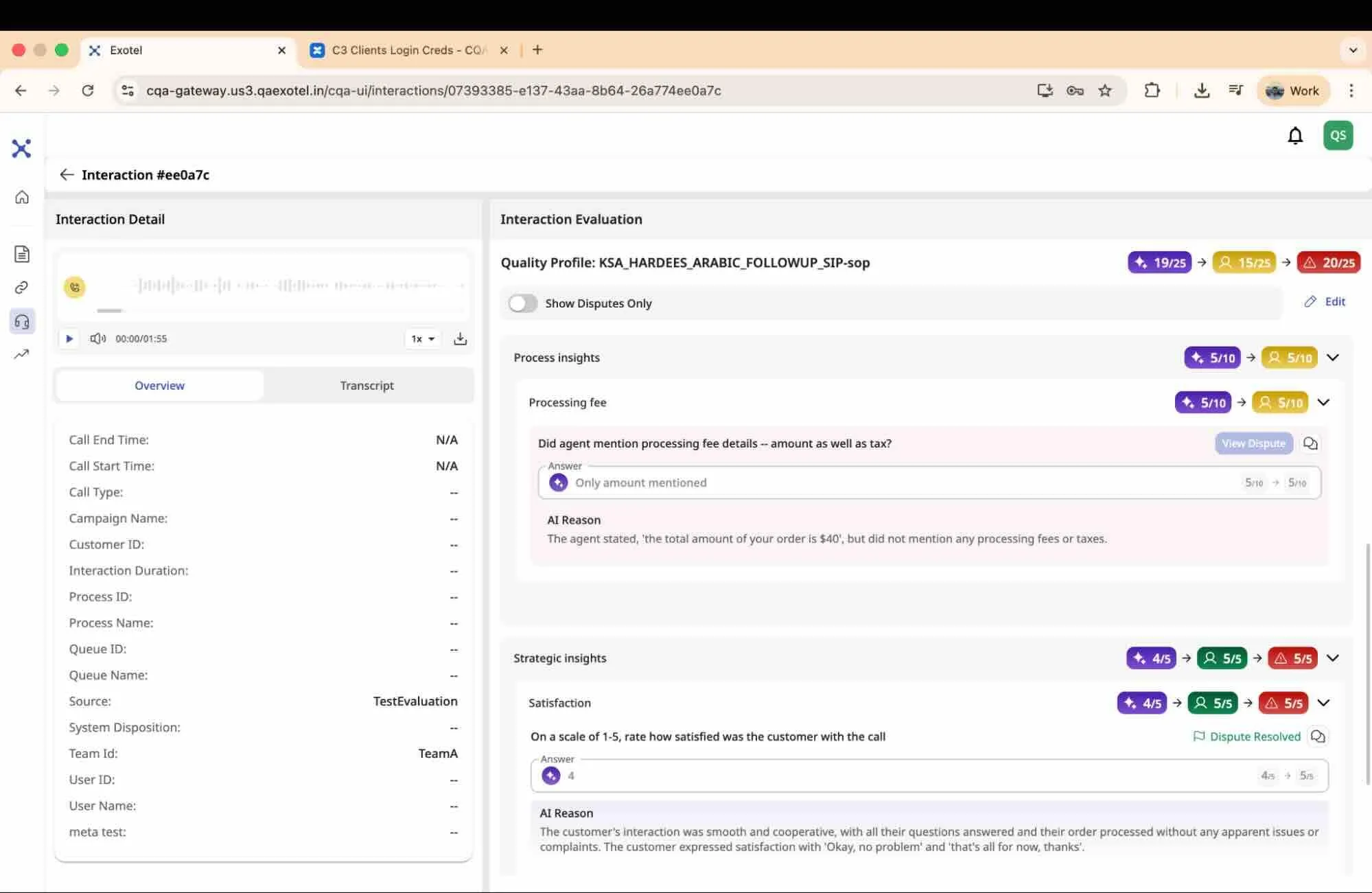Collapse the Strategic insights section
Viewport: 1372px width, 893px height.
pos(1333,658)
